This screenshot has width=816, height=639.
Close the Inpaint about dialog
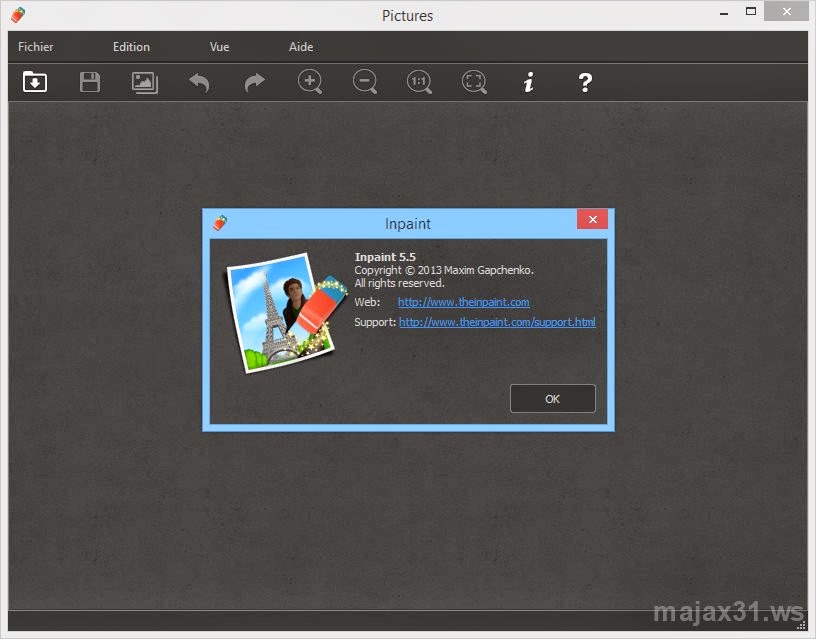point(592,220)
